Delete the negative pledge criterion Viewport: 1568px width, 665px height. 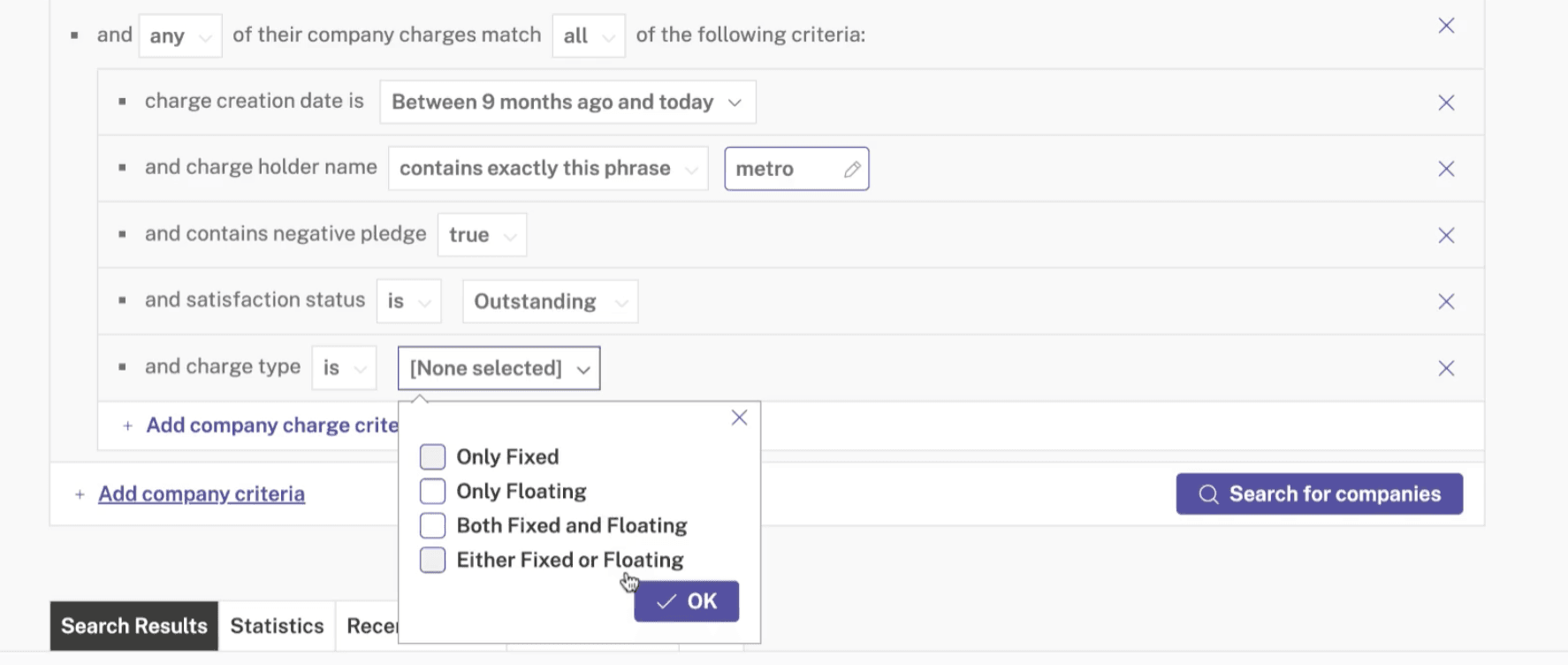click(x=1446, y=235)
